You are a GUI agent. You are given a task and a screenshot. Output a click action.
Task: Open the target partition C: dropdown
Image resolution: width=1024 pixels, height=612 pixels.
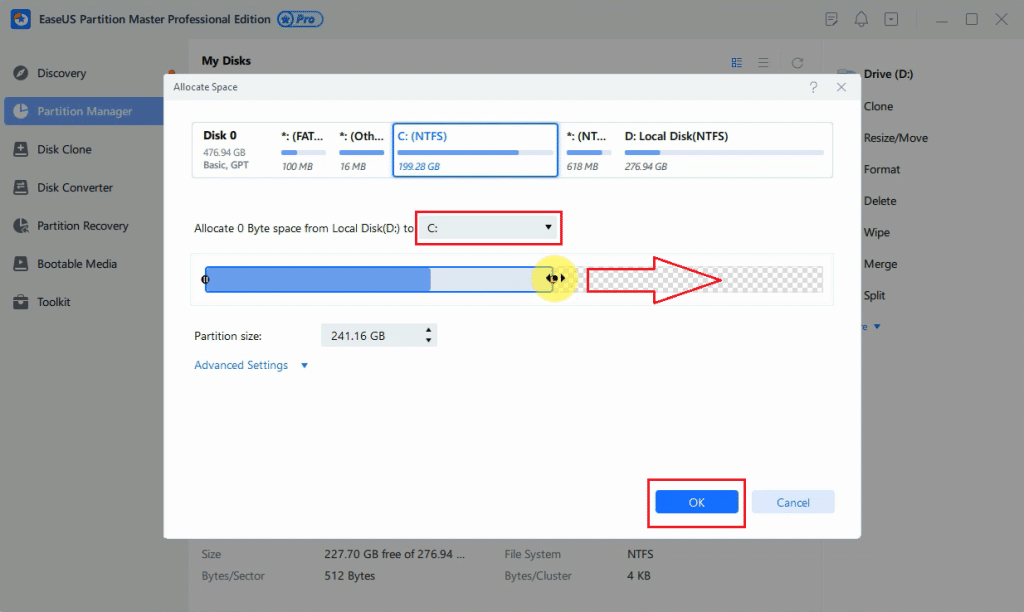coord(488,228)
